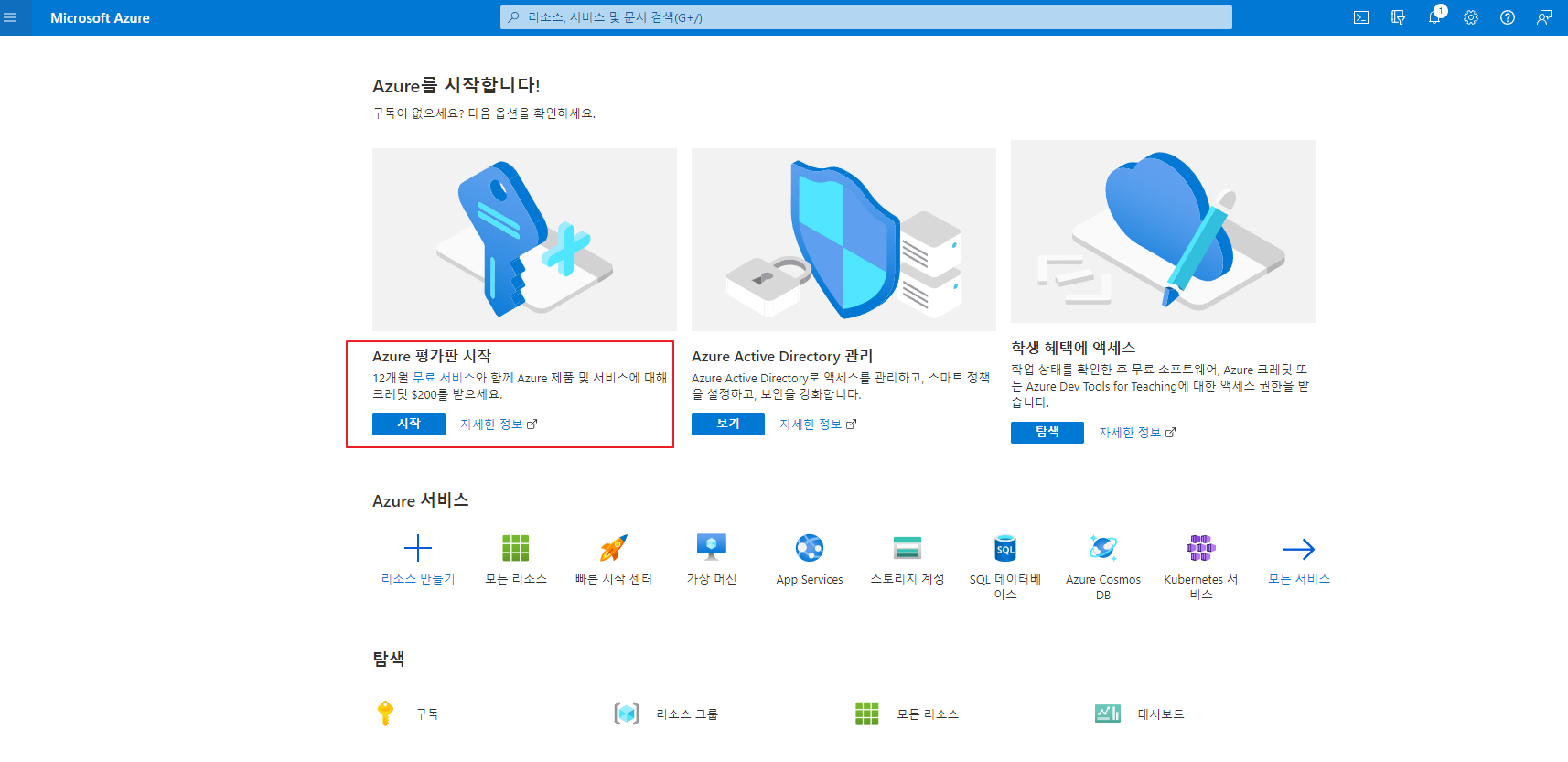Open the App Services icon
The image size is (1568, 762).
(810, 548)
